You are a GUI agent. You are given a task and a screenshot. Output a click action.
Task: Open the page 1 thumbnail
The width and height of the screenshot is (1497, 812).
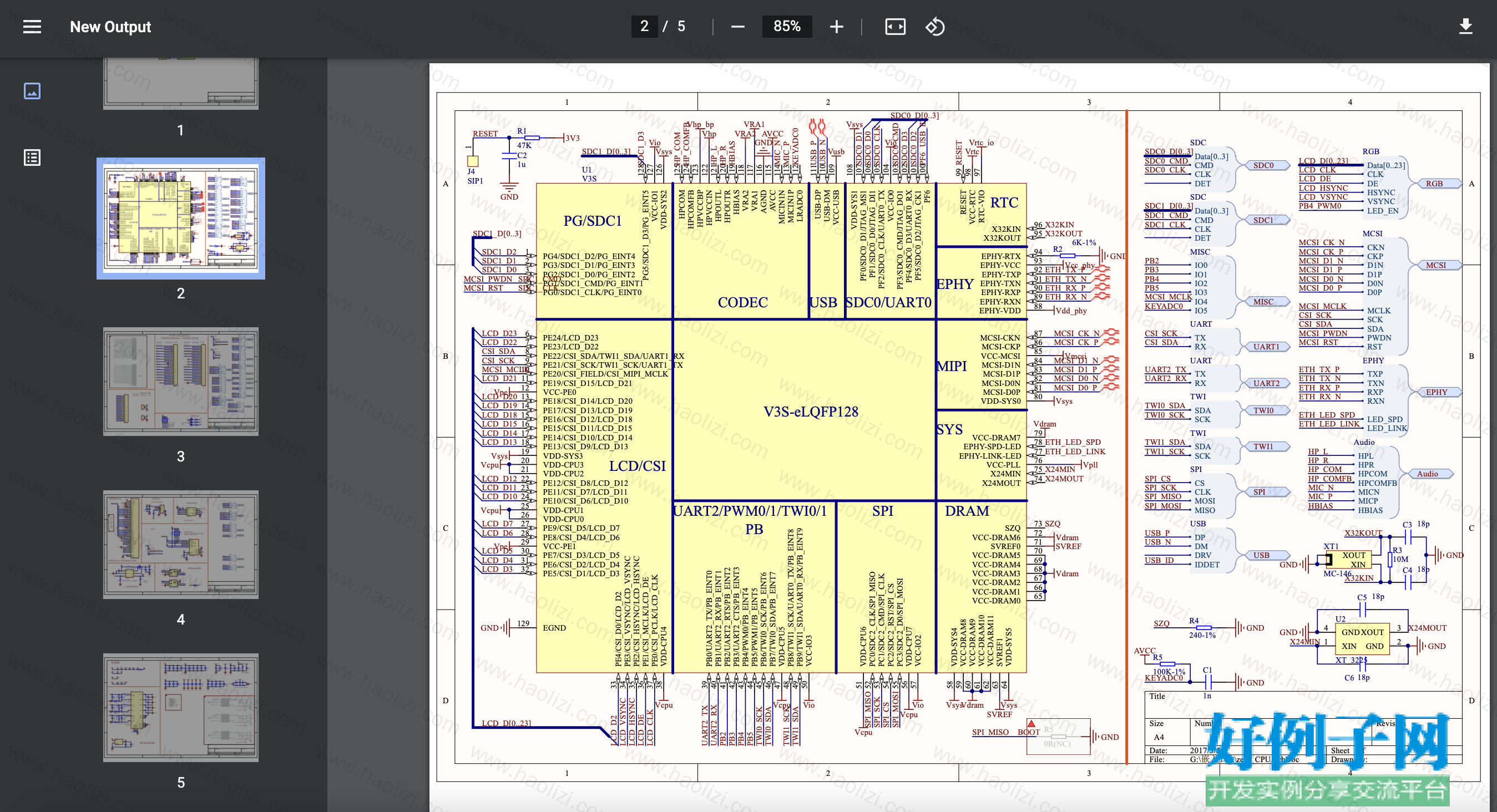181,84
